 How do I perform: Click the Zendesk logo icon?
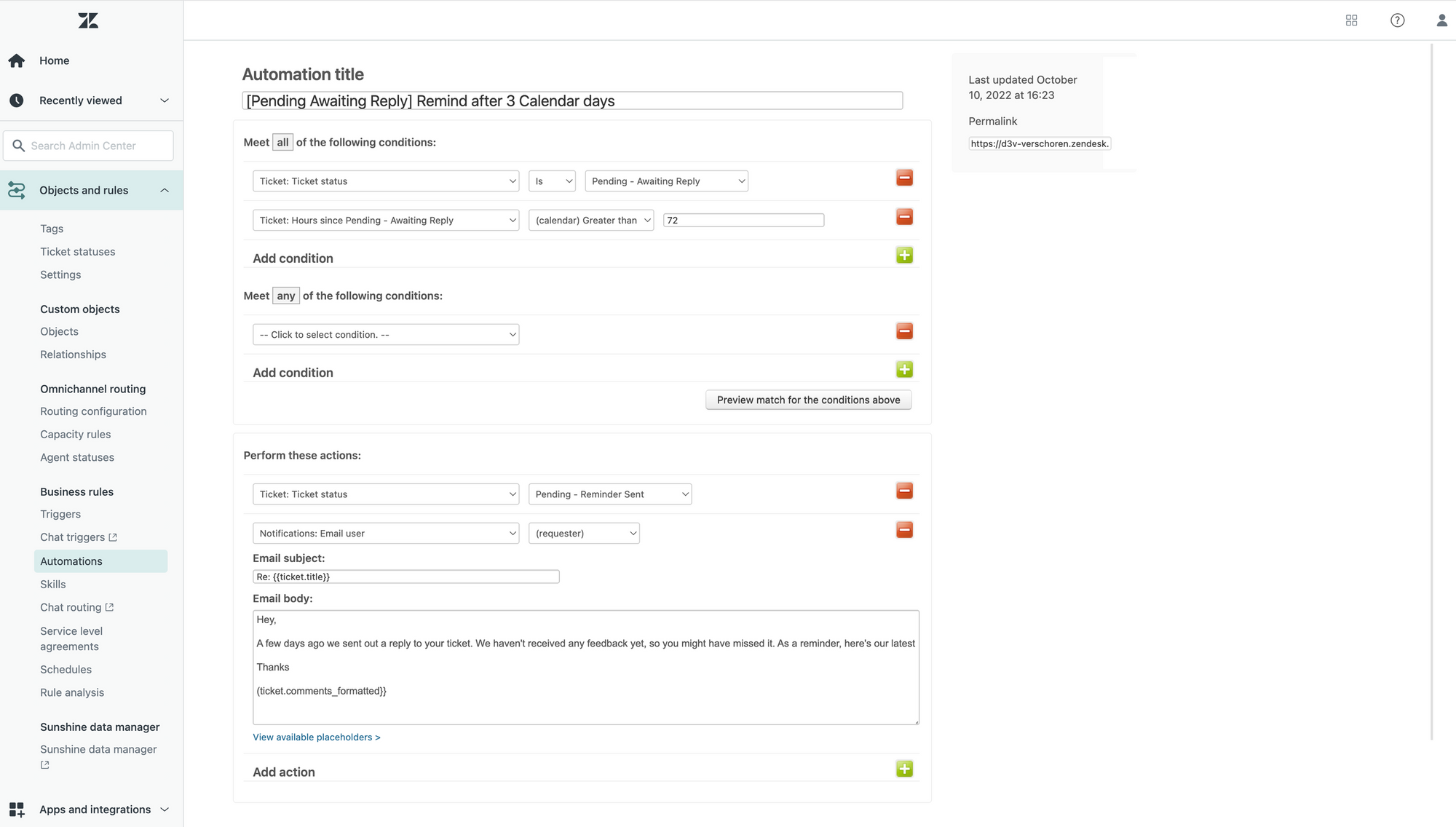pos(88,20)
